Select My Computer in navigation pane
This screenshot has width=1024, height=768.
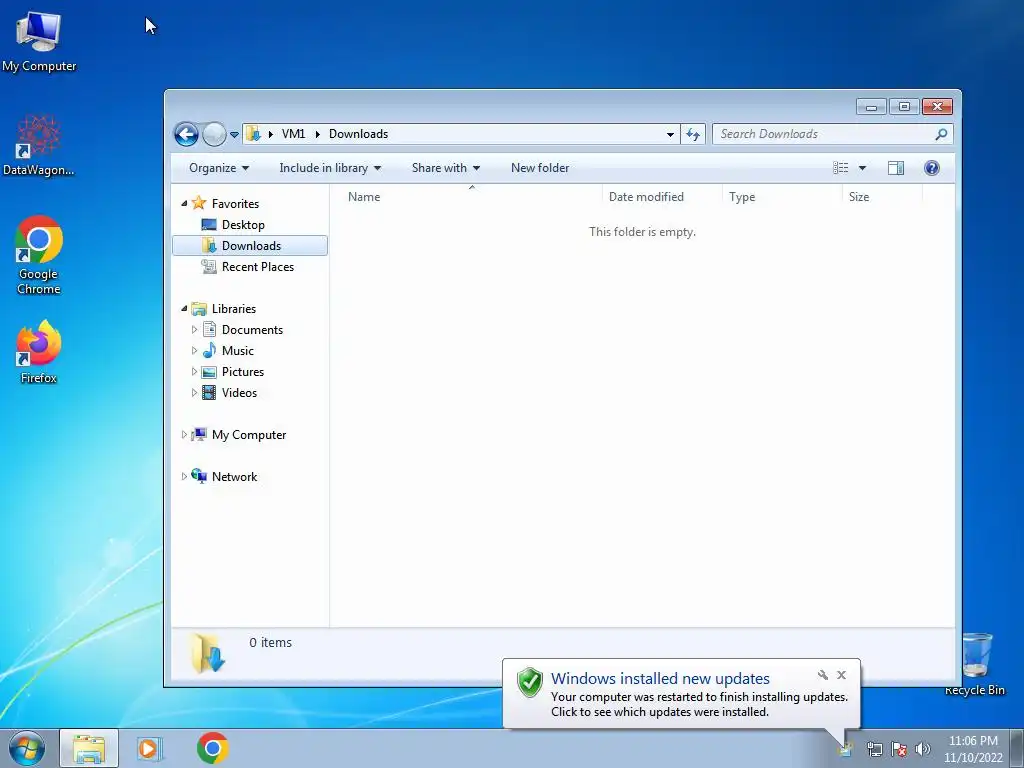pos(249,435)
